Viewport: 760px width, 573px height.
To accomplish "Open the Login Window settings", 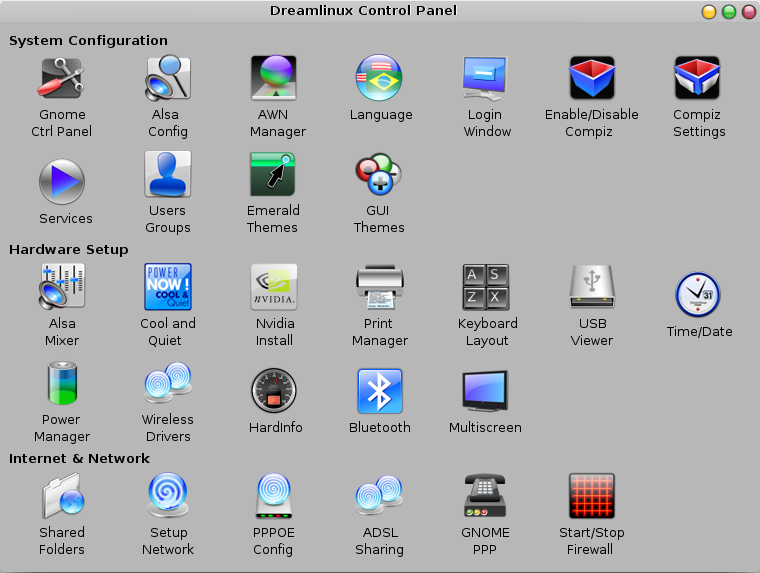I will point(487,78).
